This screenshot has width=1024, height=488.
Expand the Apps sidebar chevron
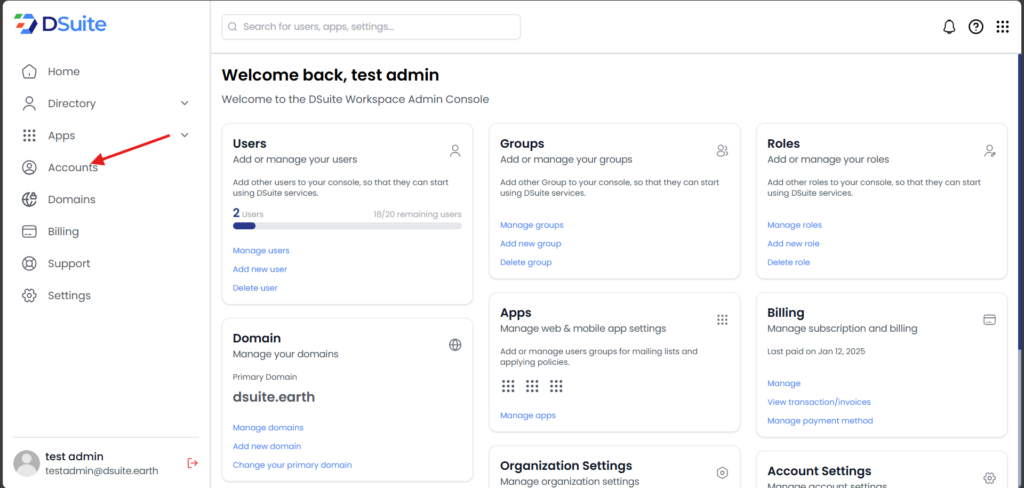[184, 135]
